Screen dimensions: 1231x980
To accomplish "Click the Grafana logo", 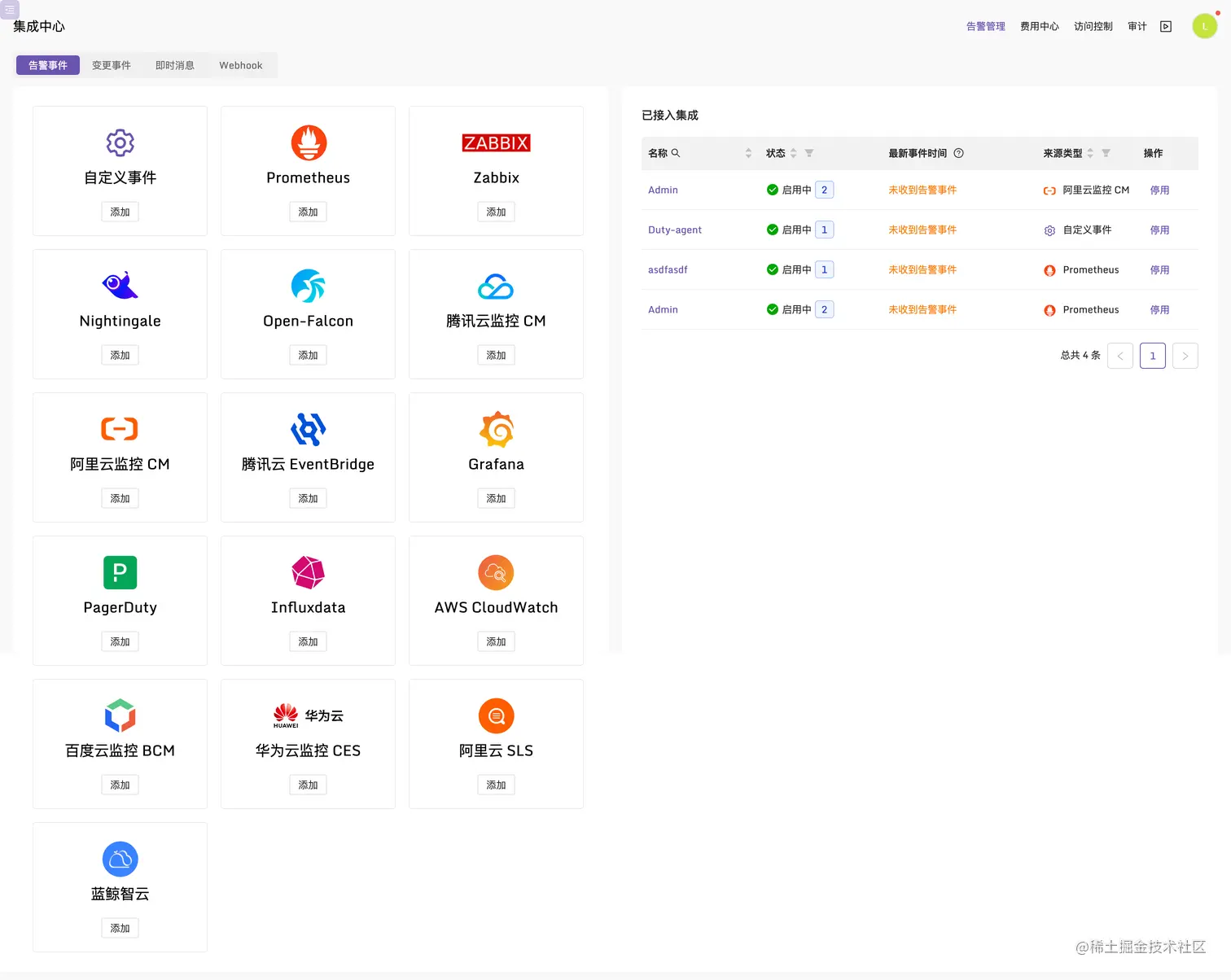I will 497,429.
